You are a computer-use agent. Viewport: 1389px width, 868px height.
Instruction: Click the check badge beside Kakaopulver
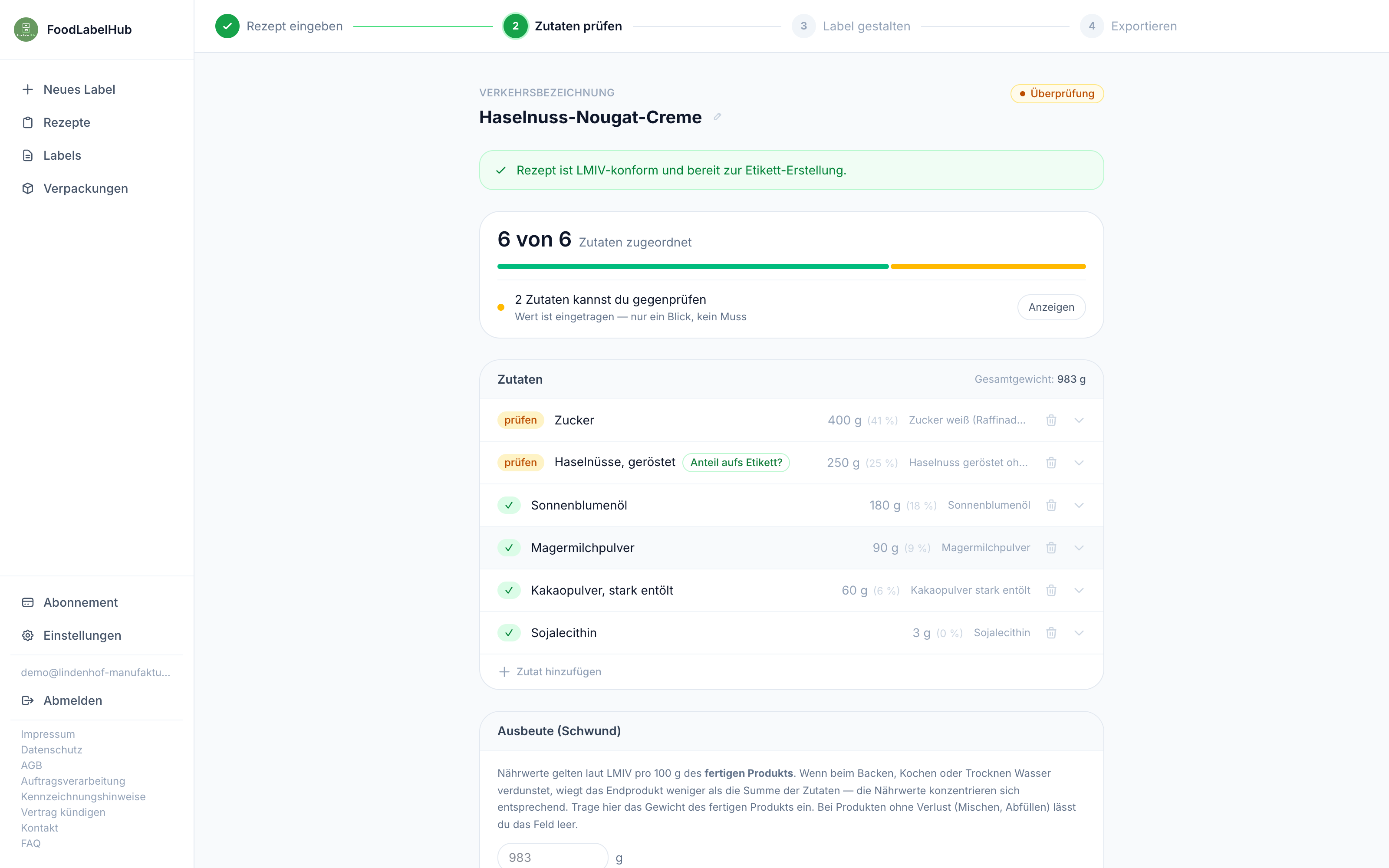[x=509, y=590]
